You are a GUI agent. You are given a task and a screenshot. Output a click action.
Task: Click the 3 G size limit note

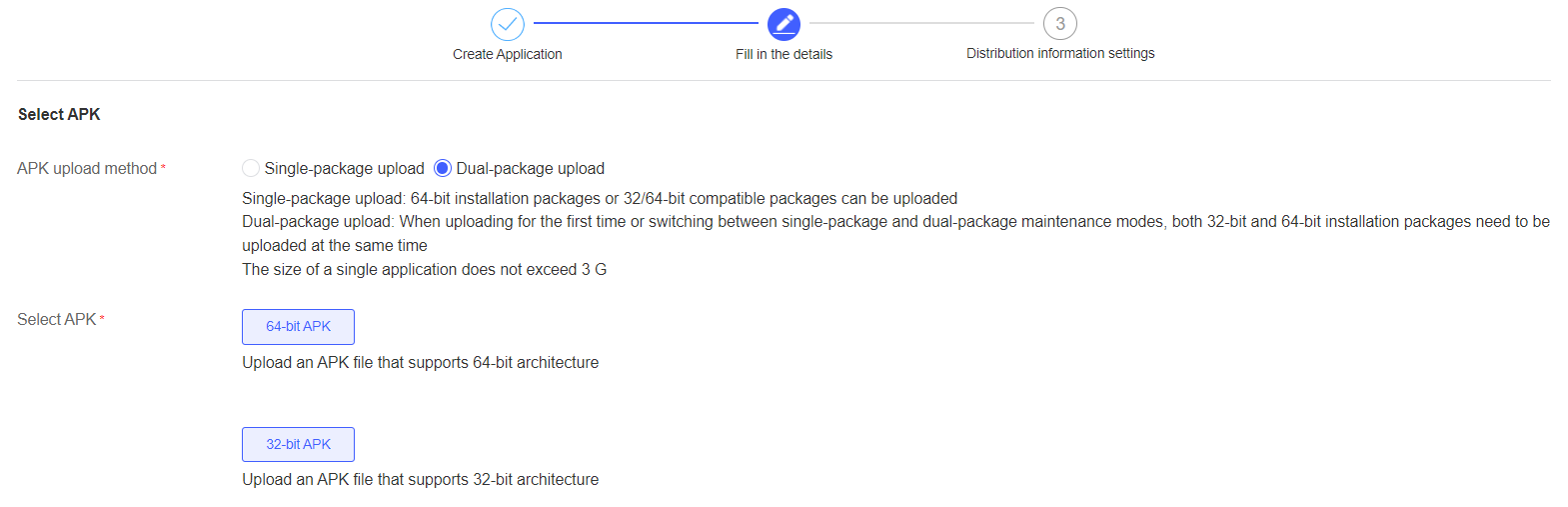tap(424, 269)
